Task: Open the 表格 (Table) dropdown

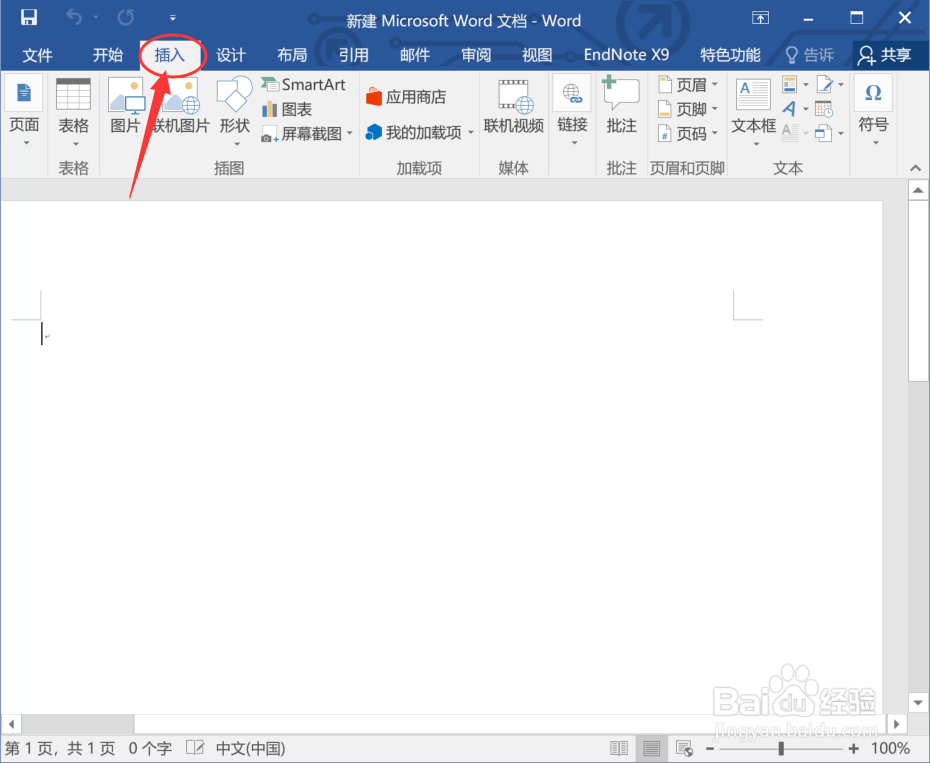Action: click(x=74, y=112)
